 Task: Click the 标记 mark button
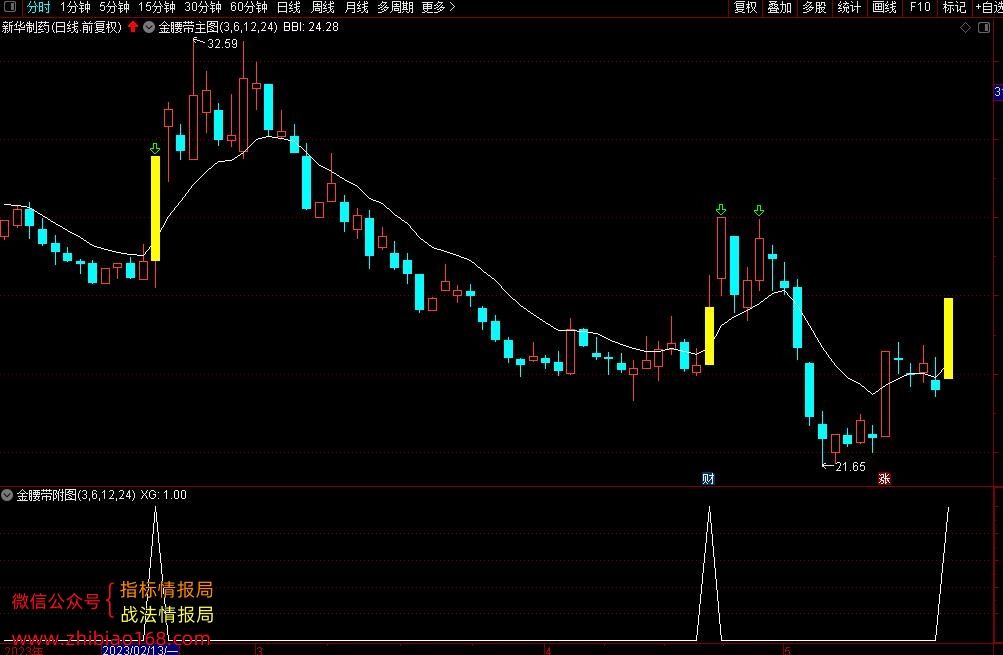point(954,8)
